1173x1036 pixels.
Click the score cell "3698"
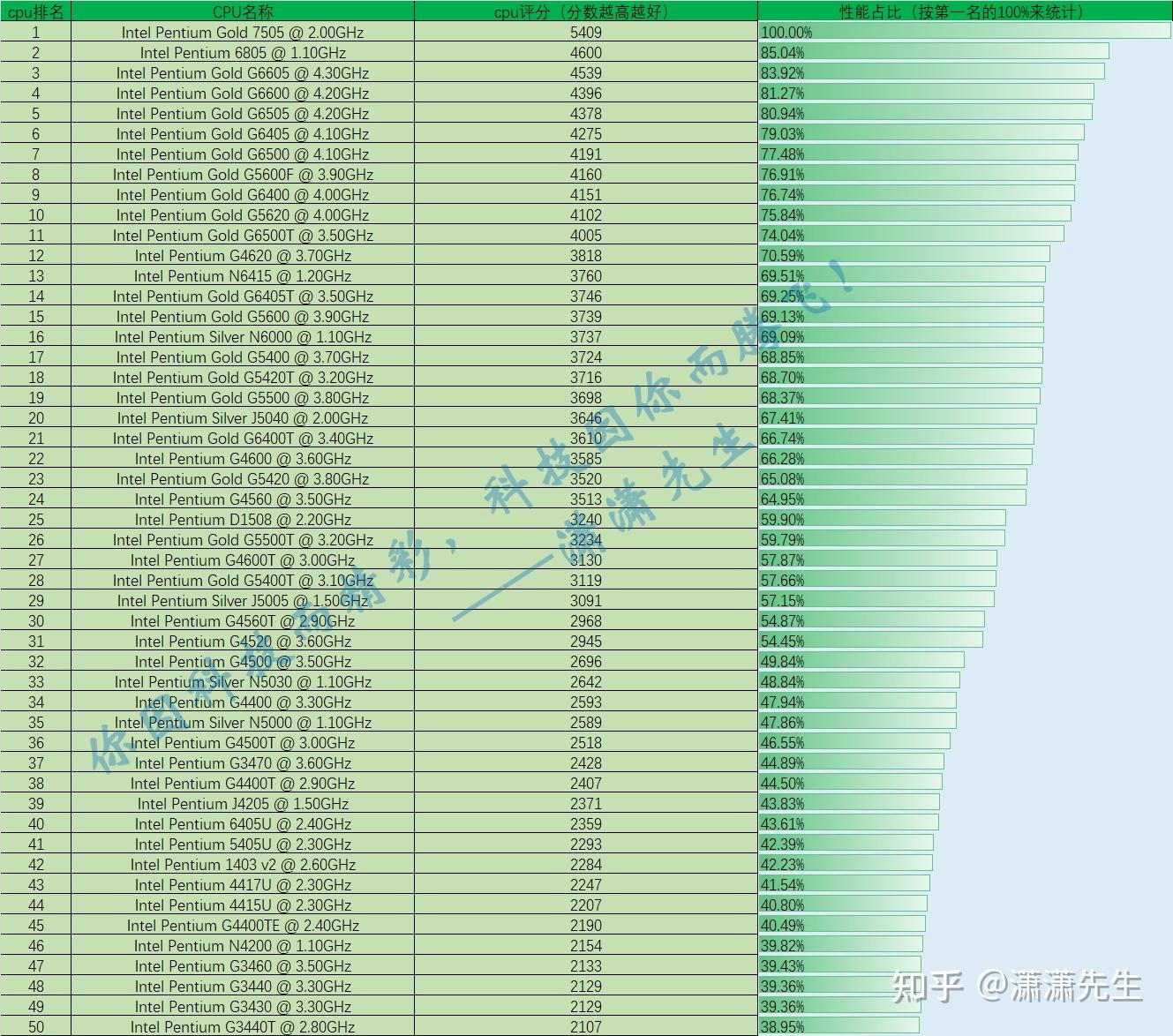point(586,397)
